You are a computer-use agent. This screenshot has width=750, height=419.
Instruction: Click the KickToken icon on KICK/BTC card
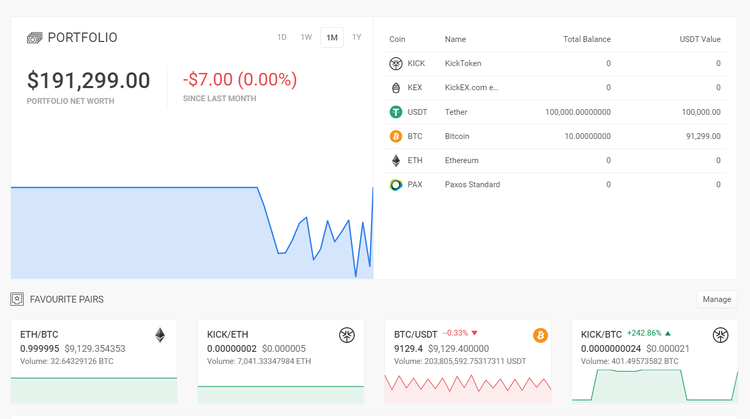pyautogui.click(x=720, y=335)
